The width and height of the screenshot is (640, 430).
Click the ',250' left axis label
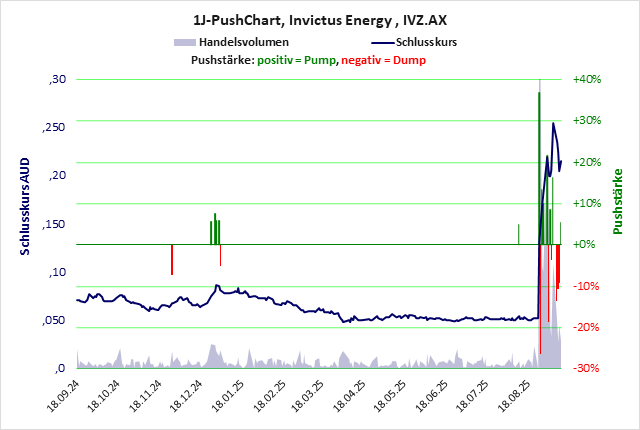[53, 127]
